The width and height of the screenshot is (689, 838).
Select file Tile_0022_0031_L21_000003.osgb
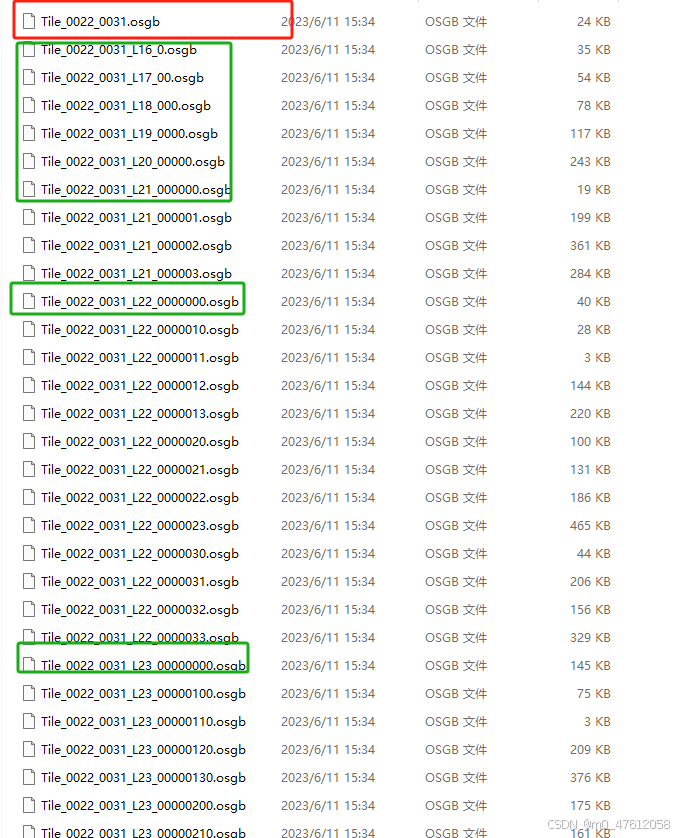point(136,274)
